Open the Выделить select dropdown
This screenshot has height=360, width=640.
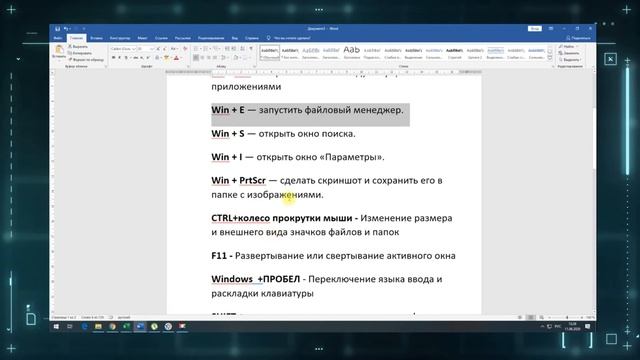569,60
